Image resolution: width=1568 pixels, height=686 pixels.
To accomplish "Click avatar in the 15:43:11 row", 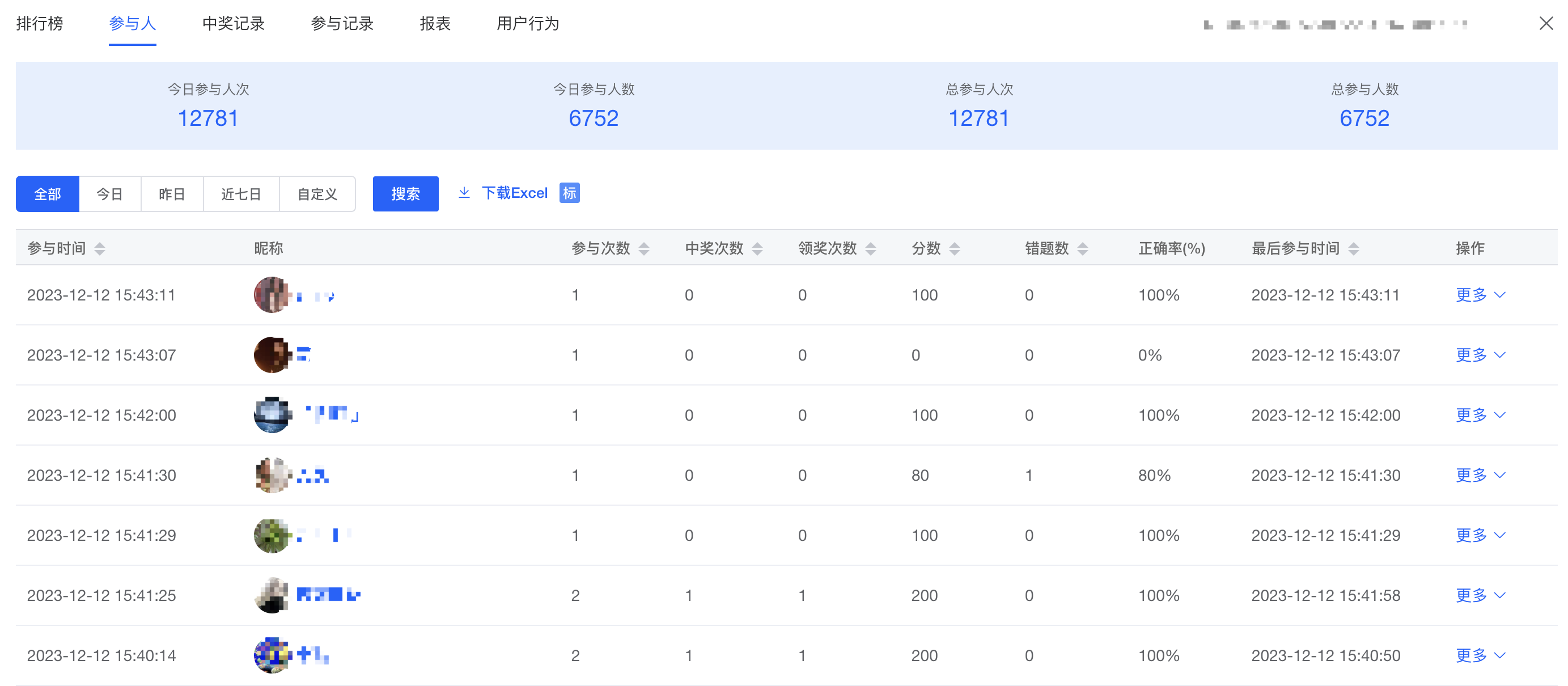I will 272,295.
